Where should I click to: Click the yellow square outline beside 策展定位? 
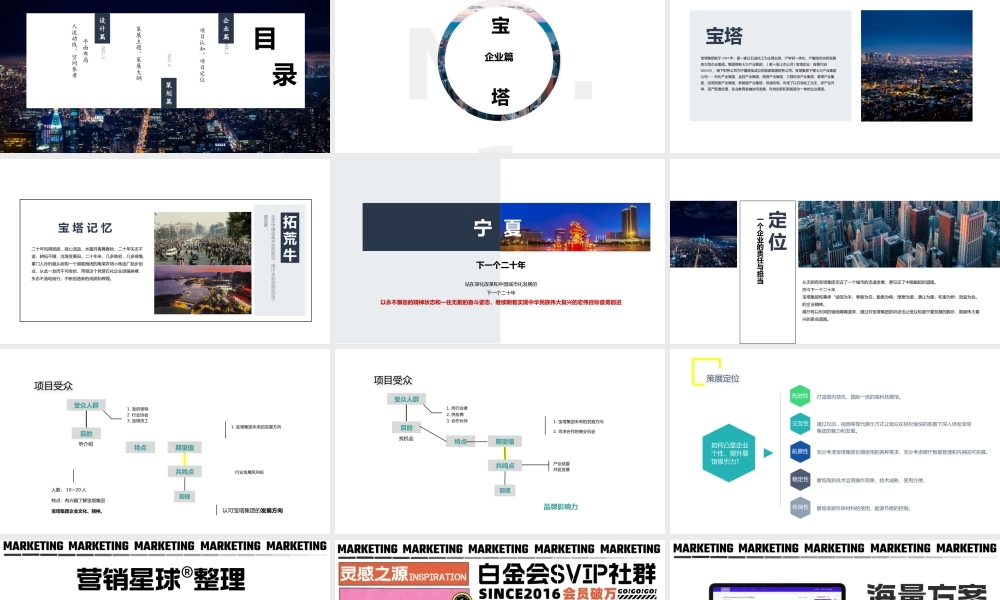[x=706, y=370]
